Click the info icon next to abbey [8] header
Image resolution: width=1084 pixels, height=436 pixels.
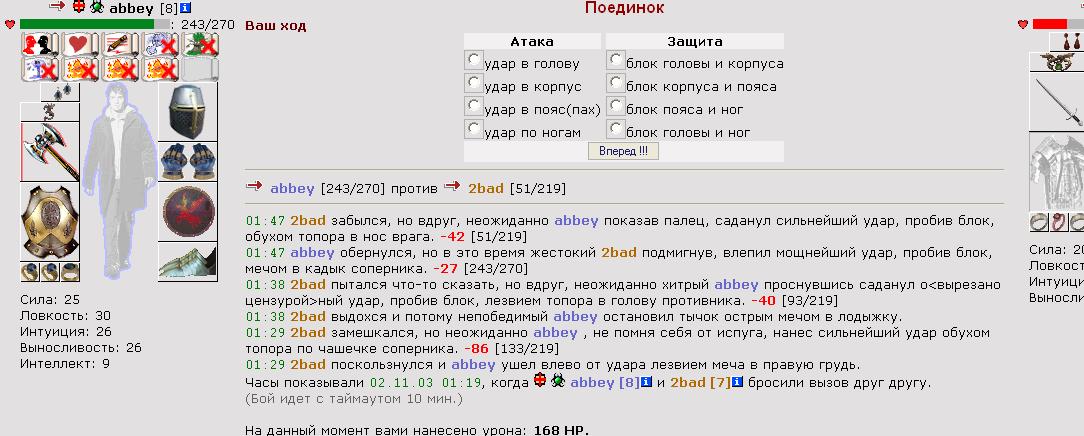[185, 8]
